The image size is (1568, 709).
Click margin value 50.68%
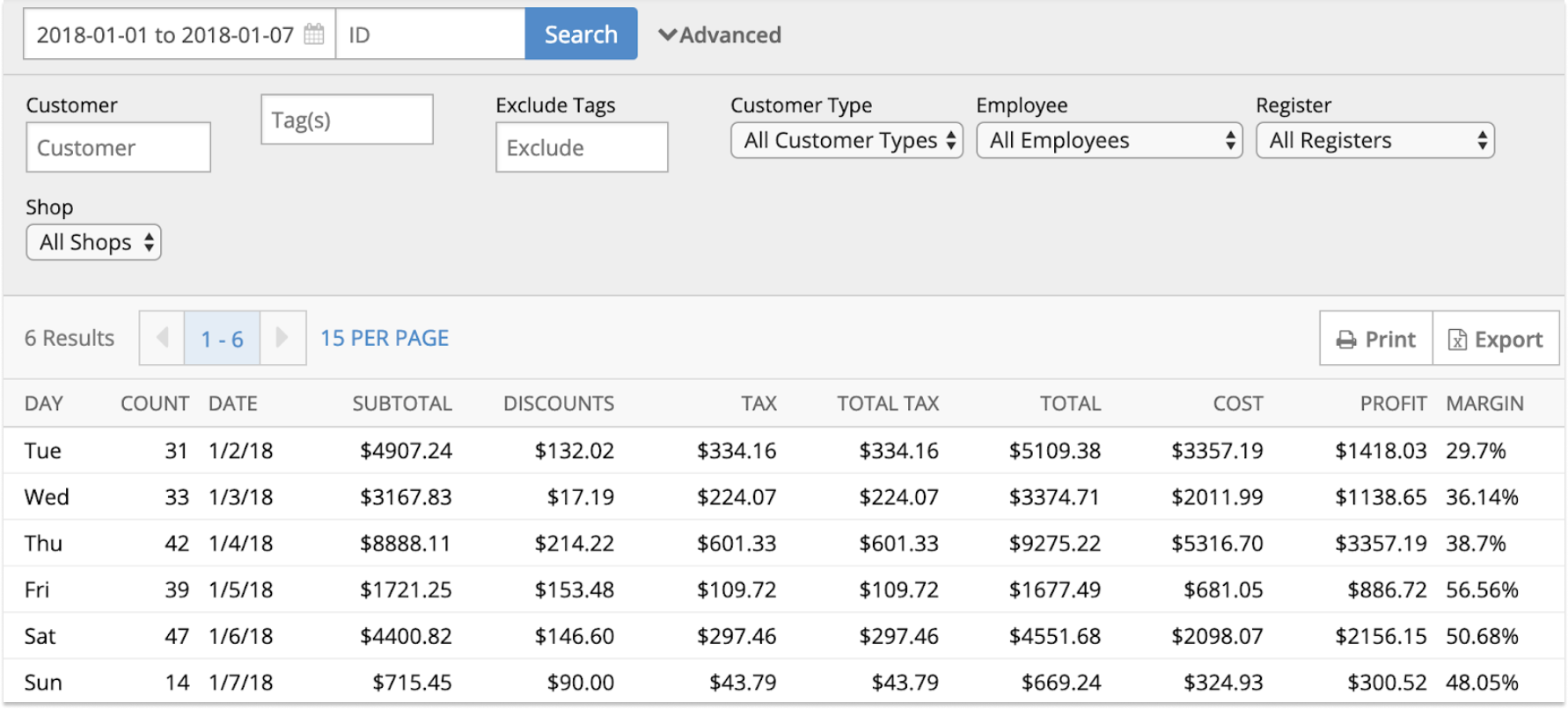pyautogui.click(x=1483, y=636)
